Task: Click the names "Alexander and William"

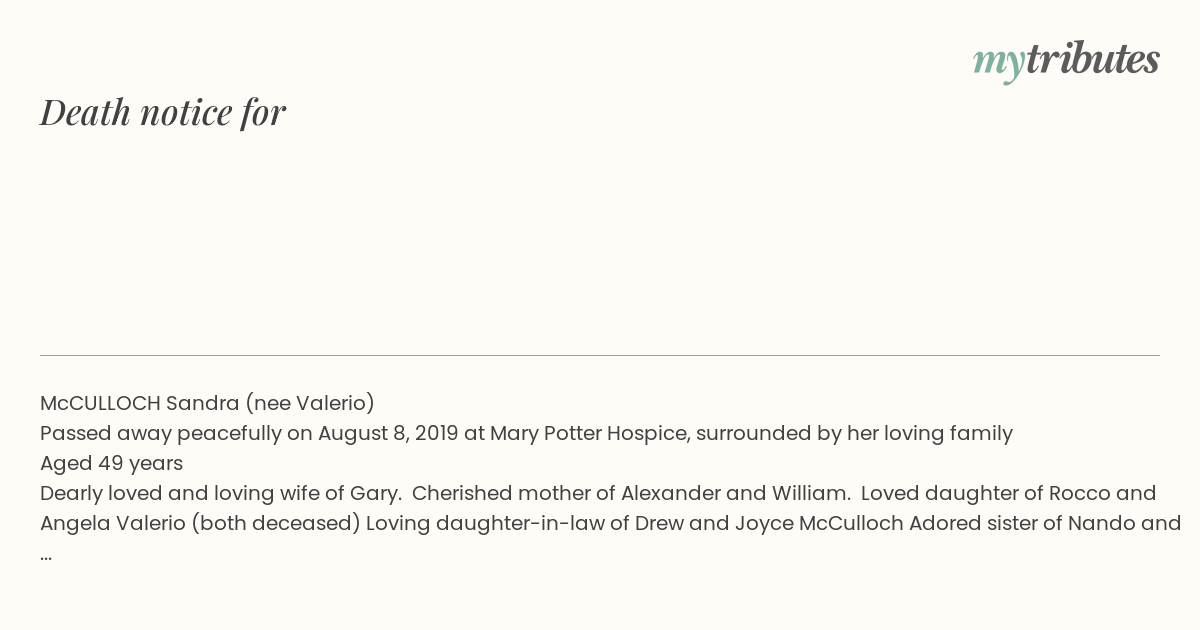Action: click(735, 494)
